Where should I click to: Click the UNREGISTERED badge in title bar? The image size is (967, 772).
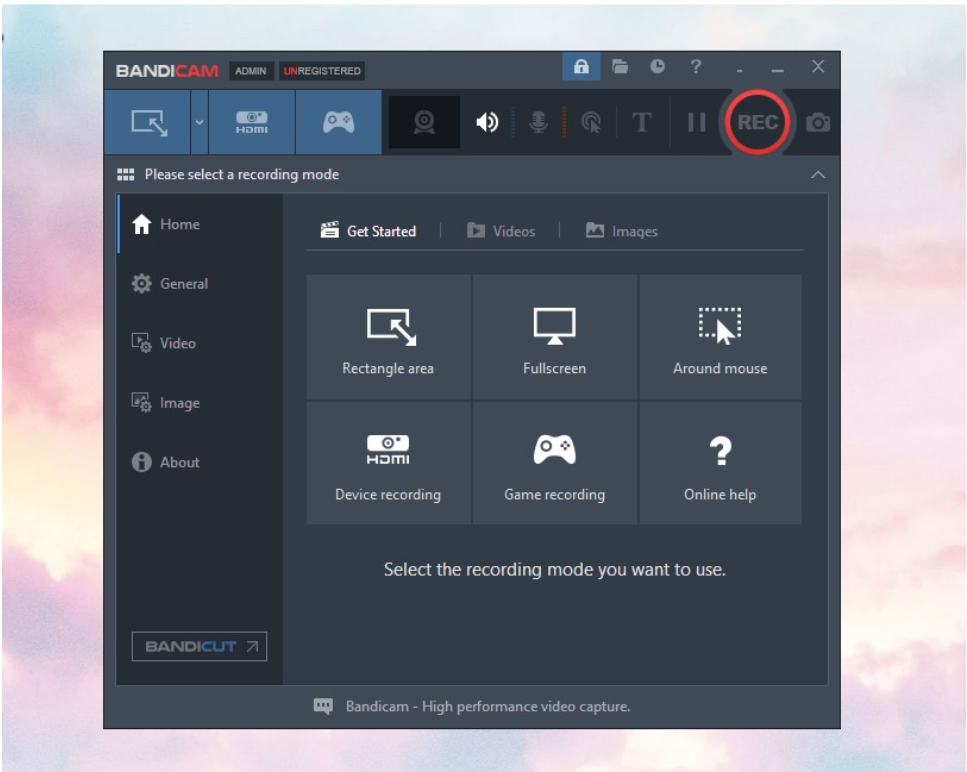(322, 71)
